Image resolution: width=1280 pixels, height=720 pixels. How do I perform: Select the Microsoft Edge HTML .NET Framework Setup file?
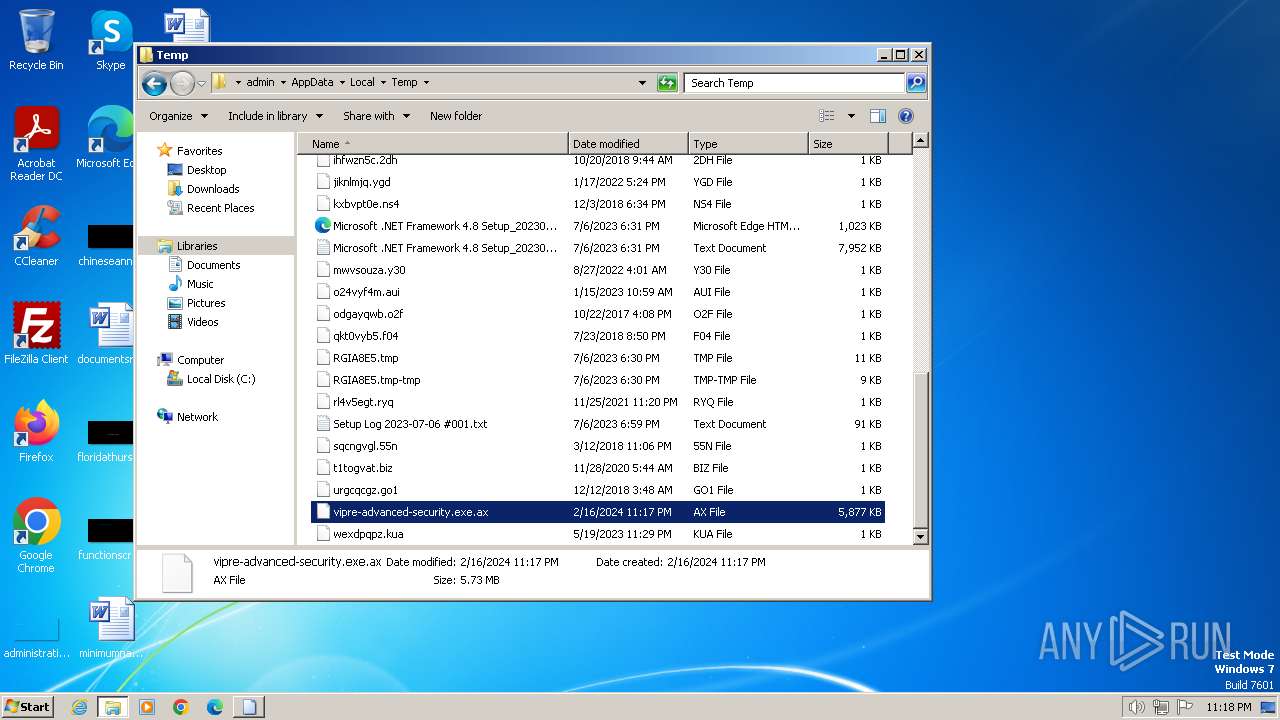(598, 226)
